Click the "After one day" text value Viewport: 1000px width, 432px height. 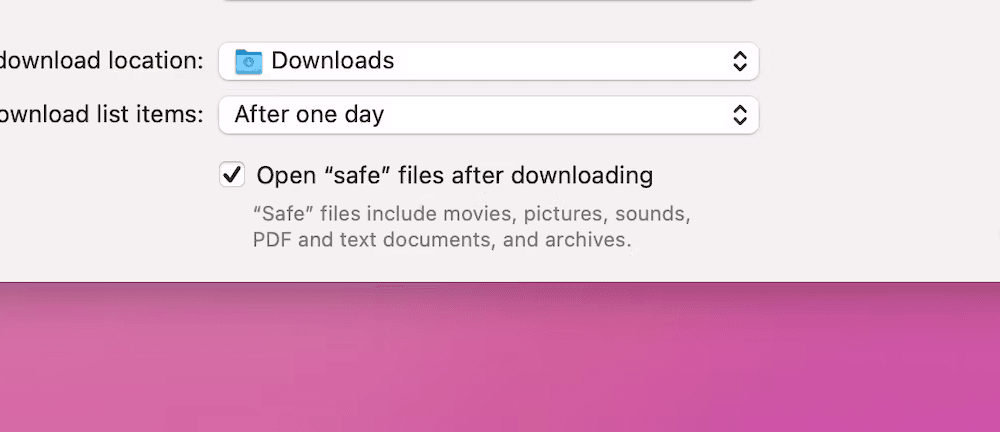pyautogui.click(x=309, y=115)
